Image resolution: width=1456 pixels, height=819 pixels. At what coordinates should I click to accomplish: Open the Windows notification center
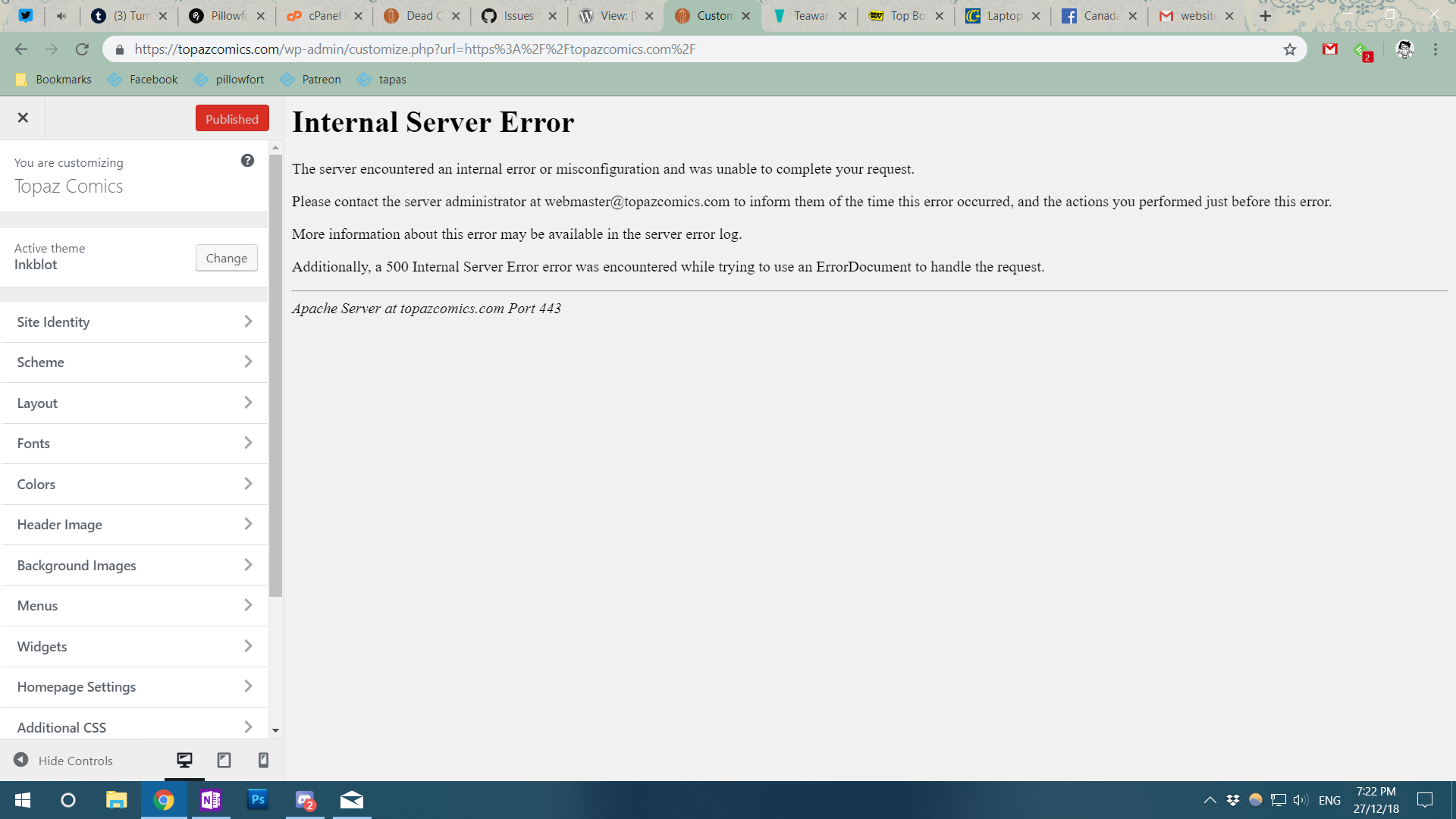point(1425,800)
